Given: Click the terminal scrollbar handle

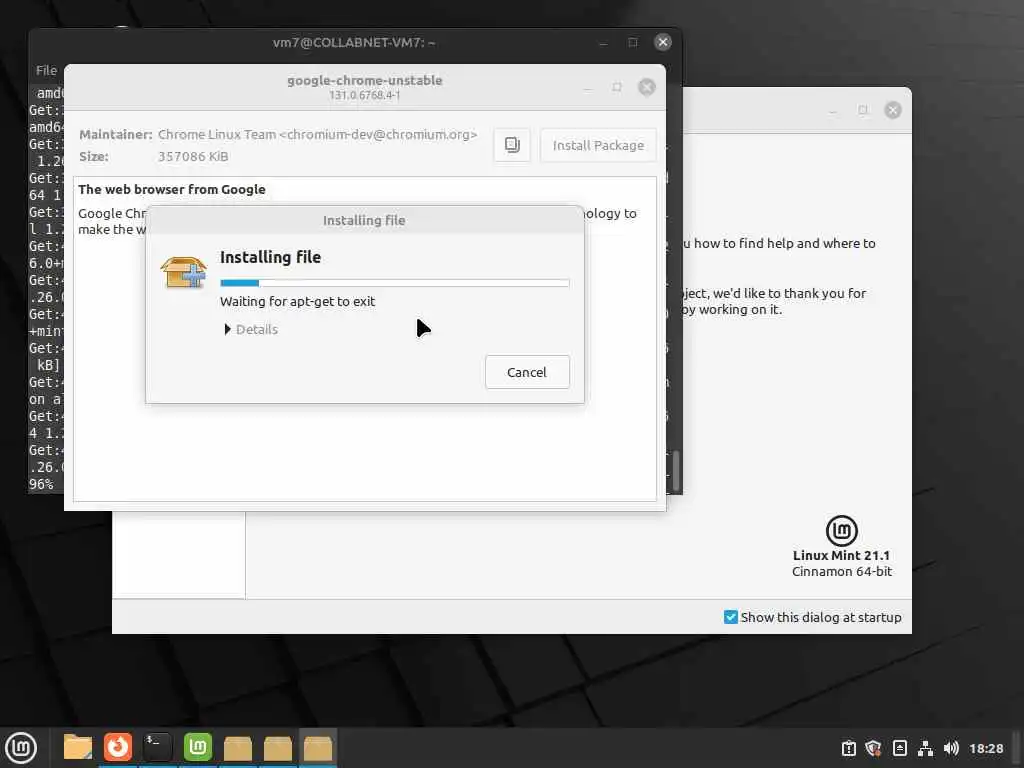Looking at the screenshot, I should coord(676,470).
